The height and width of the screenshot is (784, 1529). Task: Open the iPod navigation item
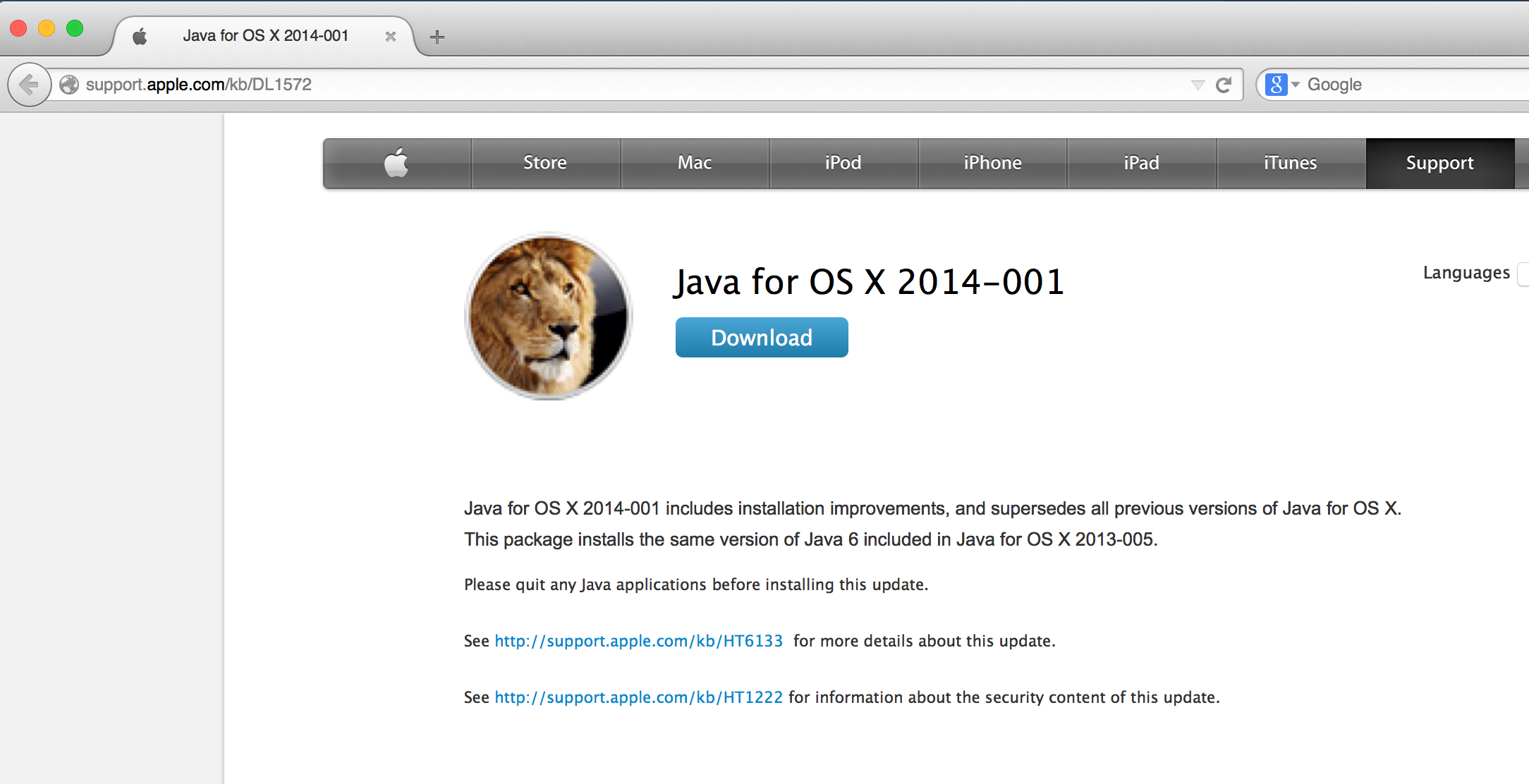[x=843, y=163]
